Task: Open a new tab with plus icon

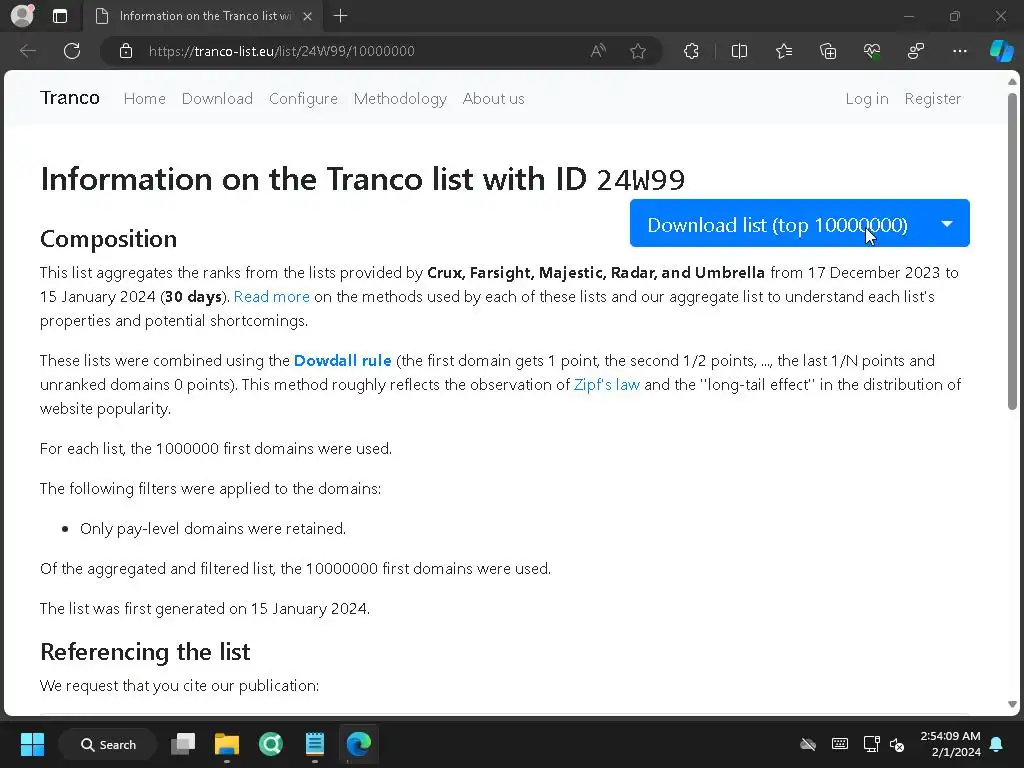Action: coord(340,16)
